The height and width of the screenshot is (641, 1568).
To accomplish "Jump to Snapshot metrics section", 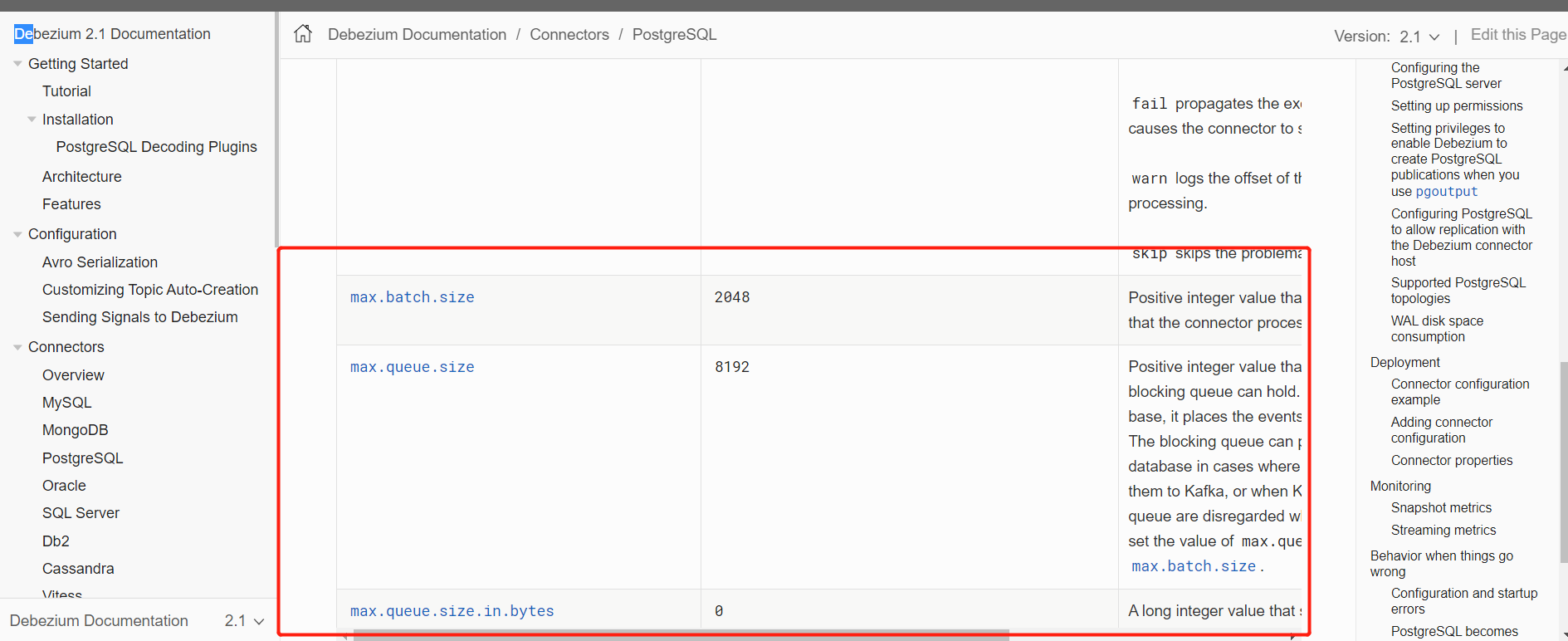I will click(x=1441, y=508).
